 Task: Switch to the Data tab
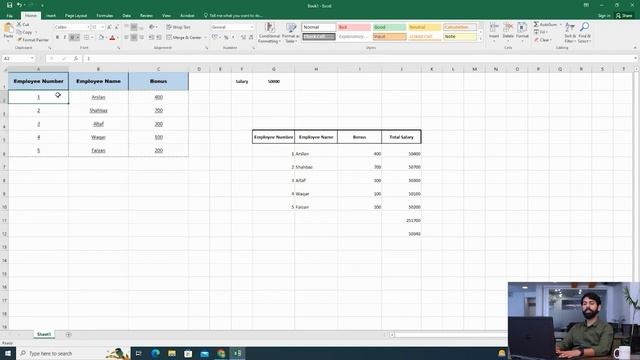click(x=127, y=16)
